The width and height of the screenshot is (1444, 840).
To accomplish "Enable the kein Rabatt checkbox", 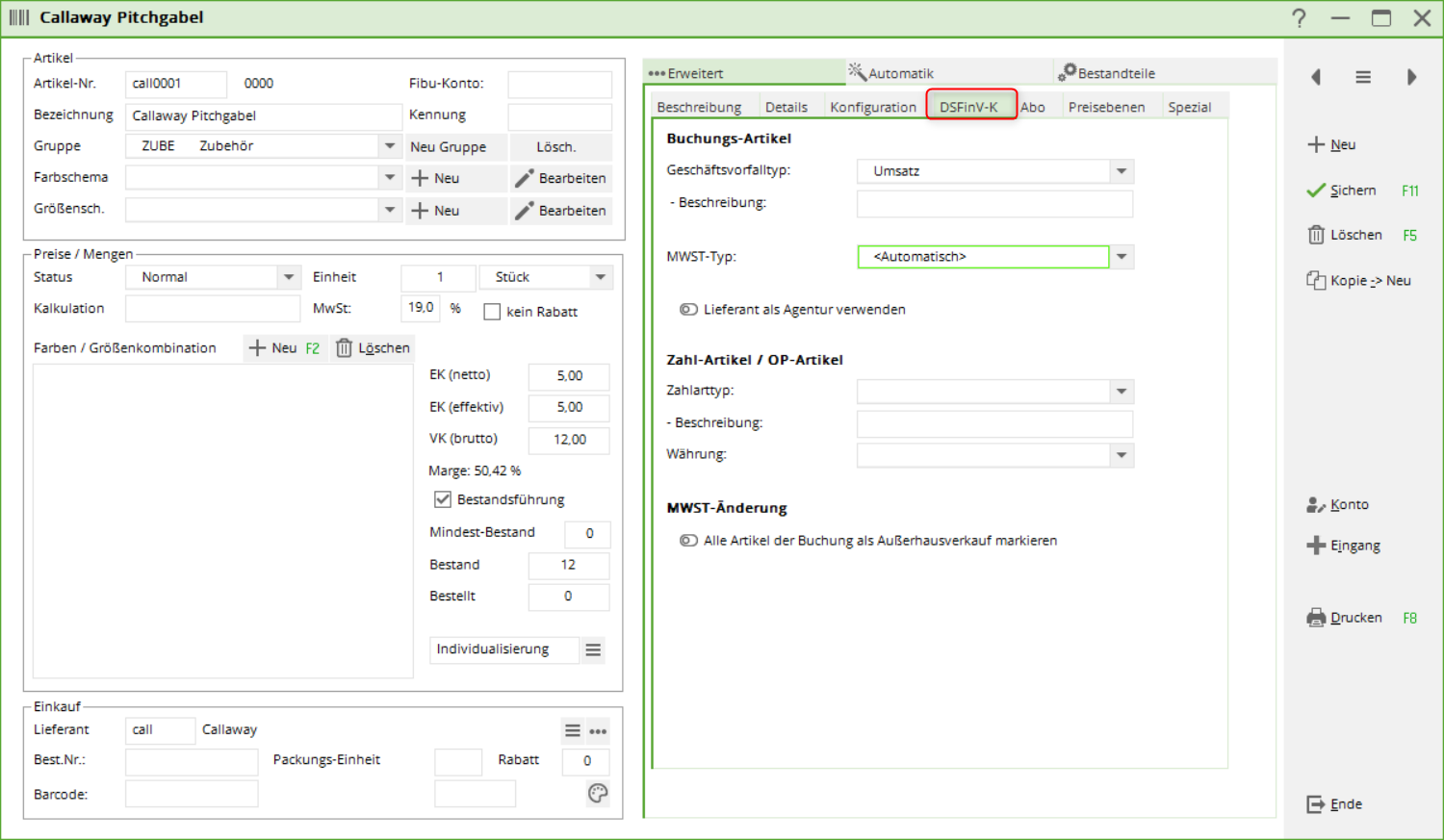I will click(x=492, y=312).
